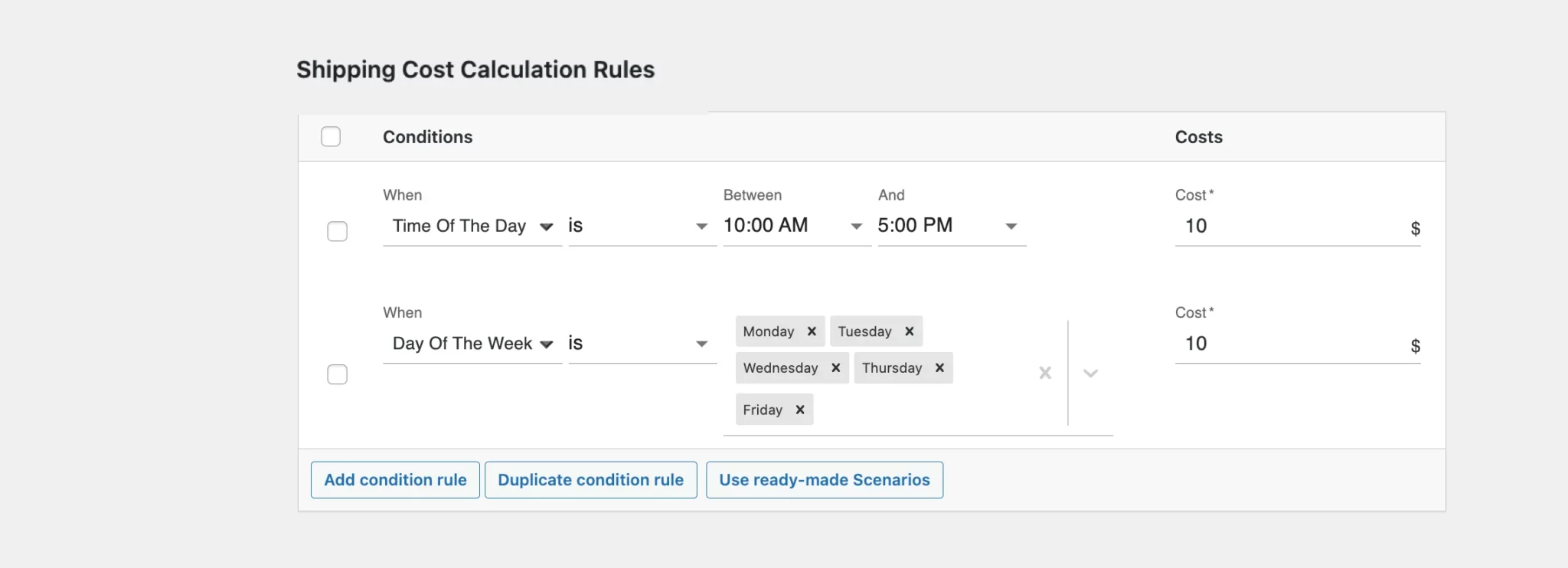Remove the Wednesday tag
This screenshot has height=568, width=1568.
pyautogui.click(x=836, y=368)
